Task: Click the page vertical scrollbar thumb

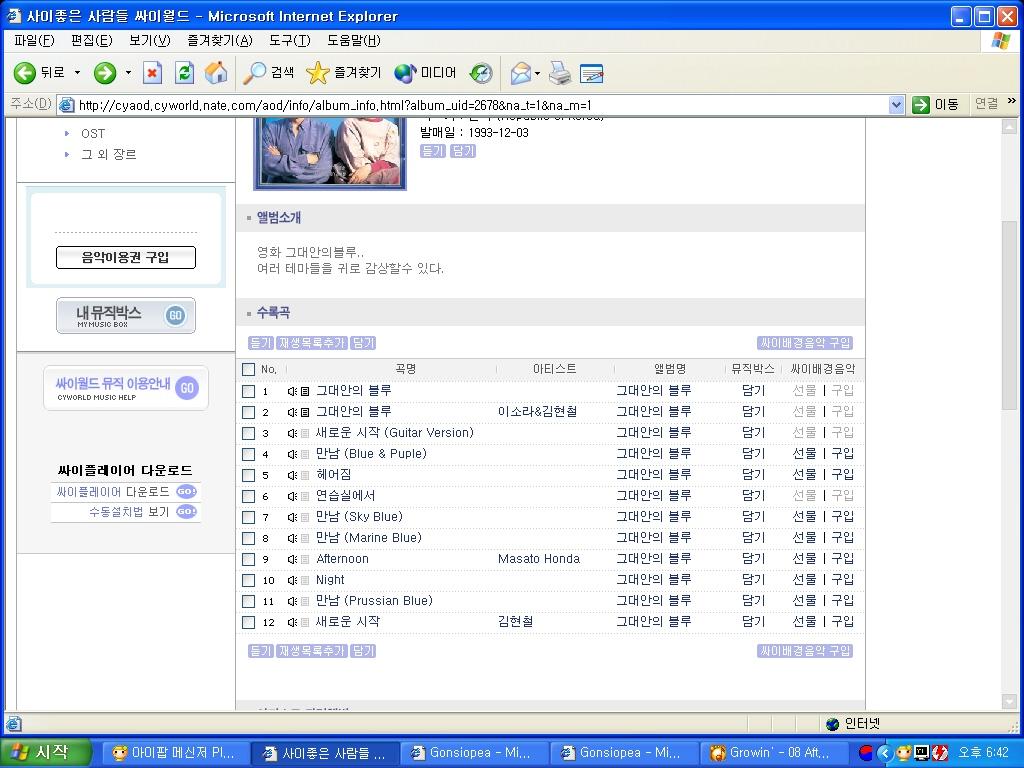Action: pyautogui.click(x=1009, y=316)
